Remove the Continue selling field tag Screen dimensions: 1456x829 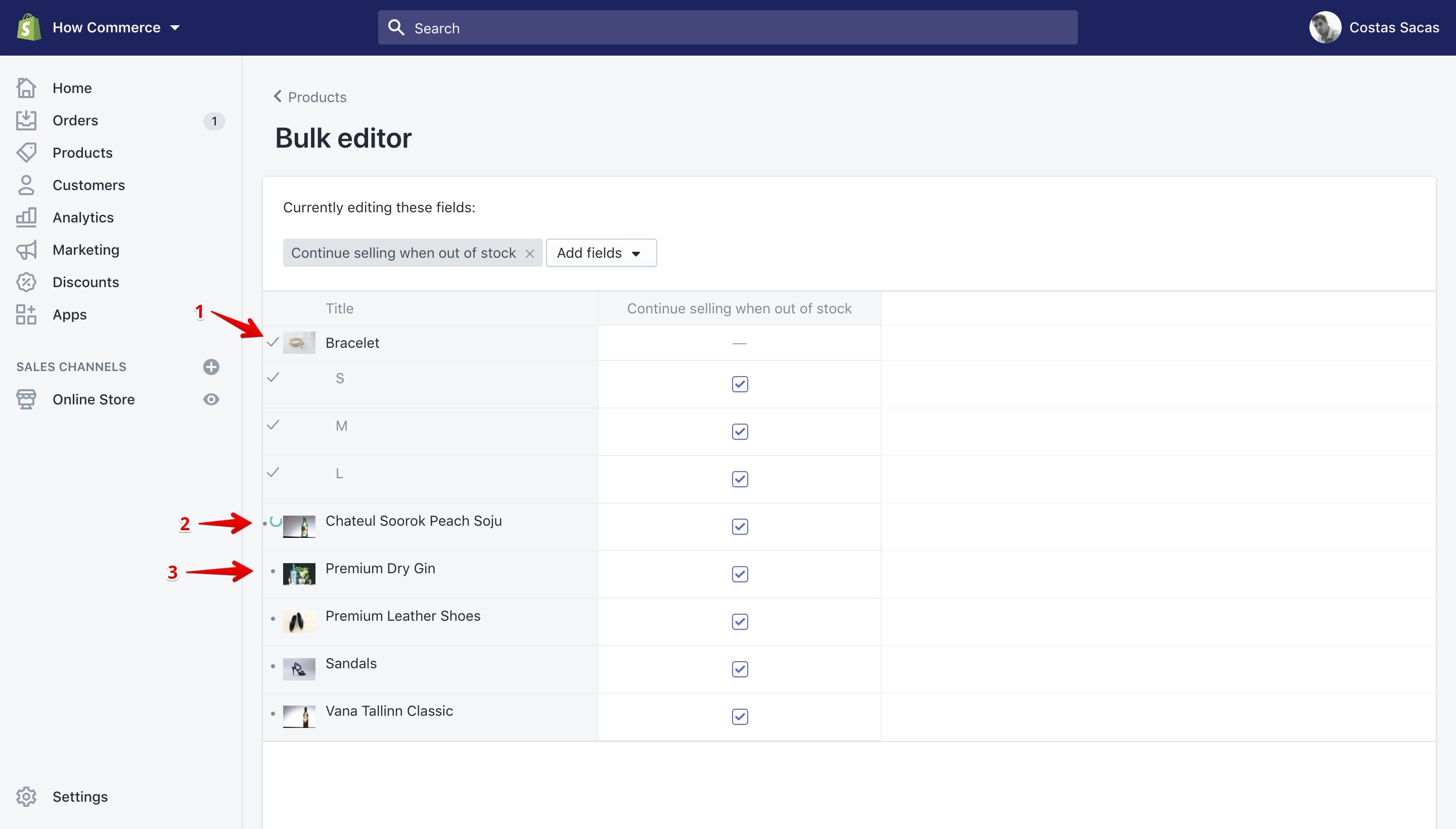tap(529, 253)
